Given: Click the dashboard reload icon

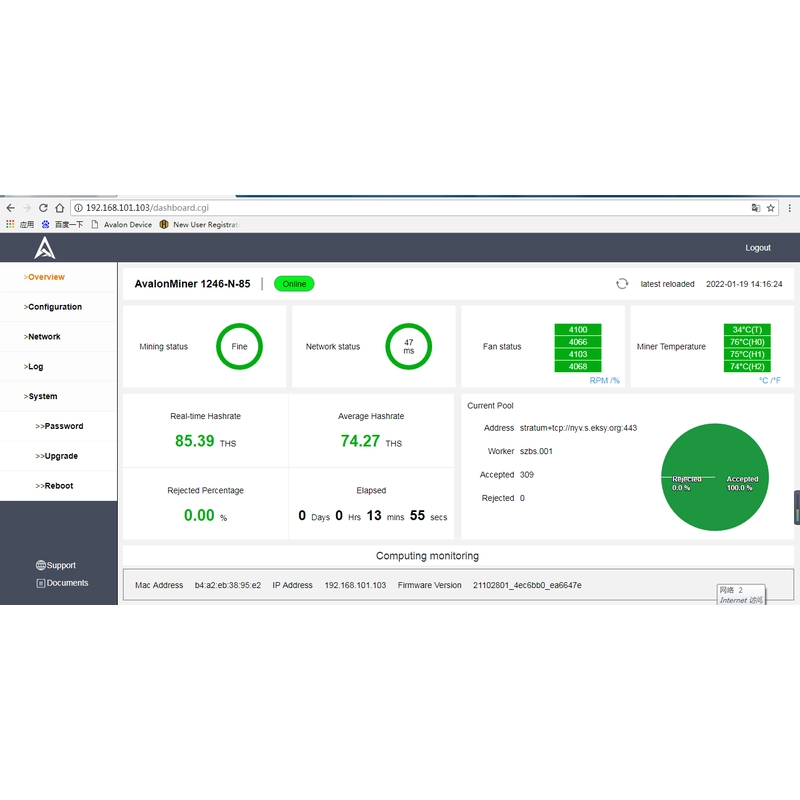Looking at the screenshot, I should click(x=621, y=284).
